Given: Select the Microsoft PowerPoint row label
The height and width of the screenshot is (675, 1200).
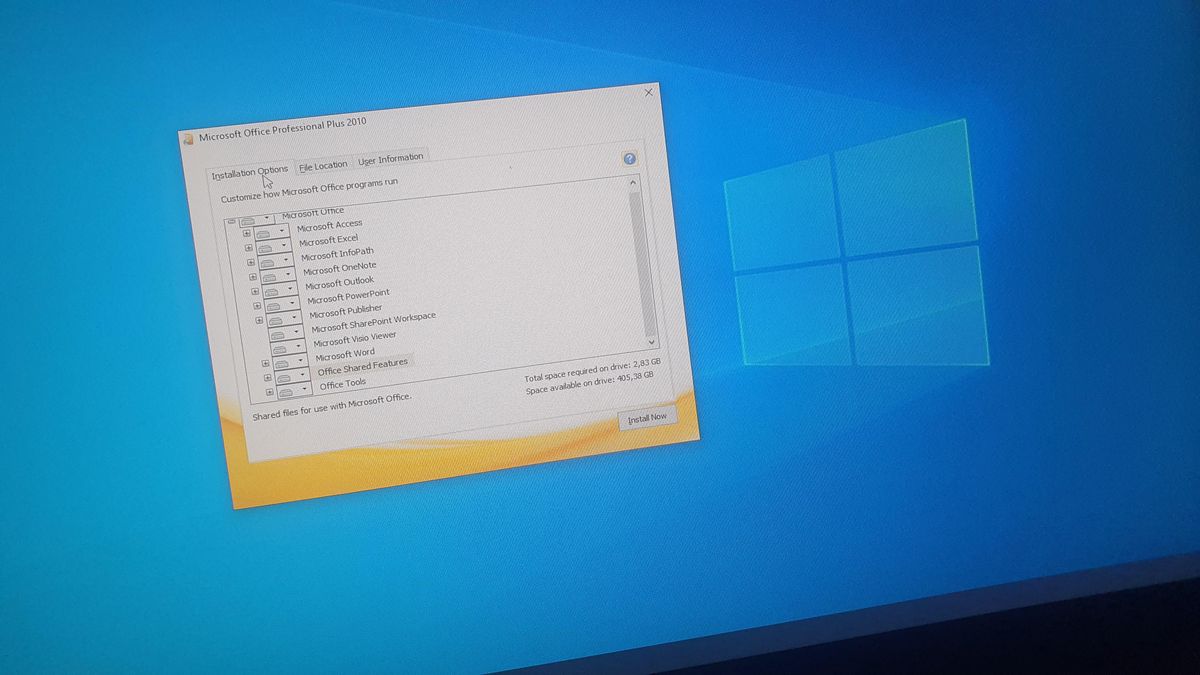Looking at the screenshot, I should [x=349, y=297].
